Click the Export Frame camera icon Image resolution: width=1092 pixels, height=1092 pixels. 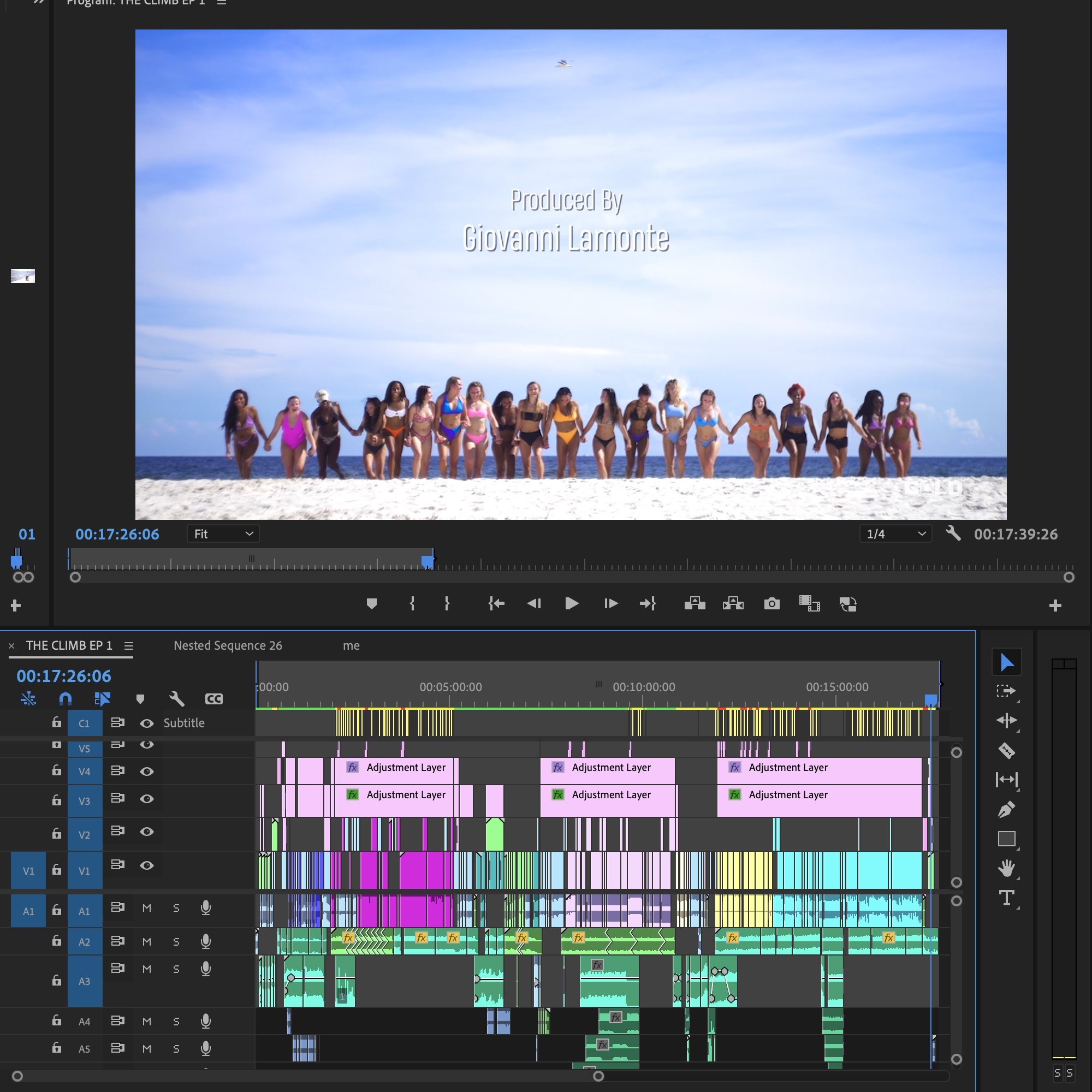click(x=771, y=604)
